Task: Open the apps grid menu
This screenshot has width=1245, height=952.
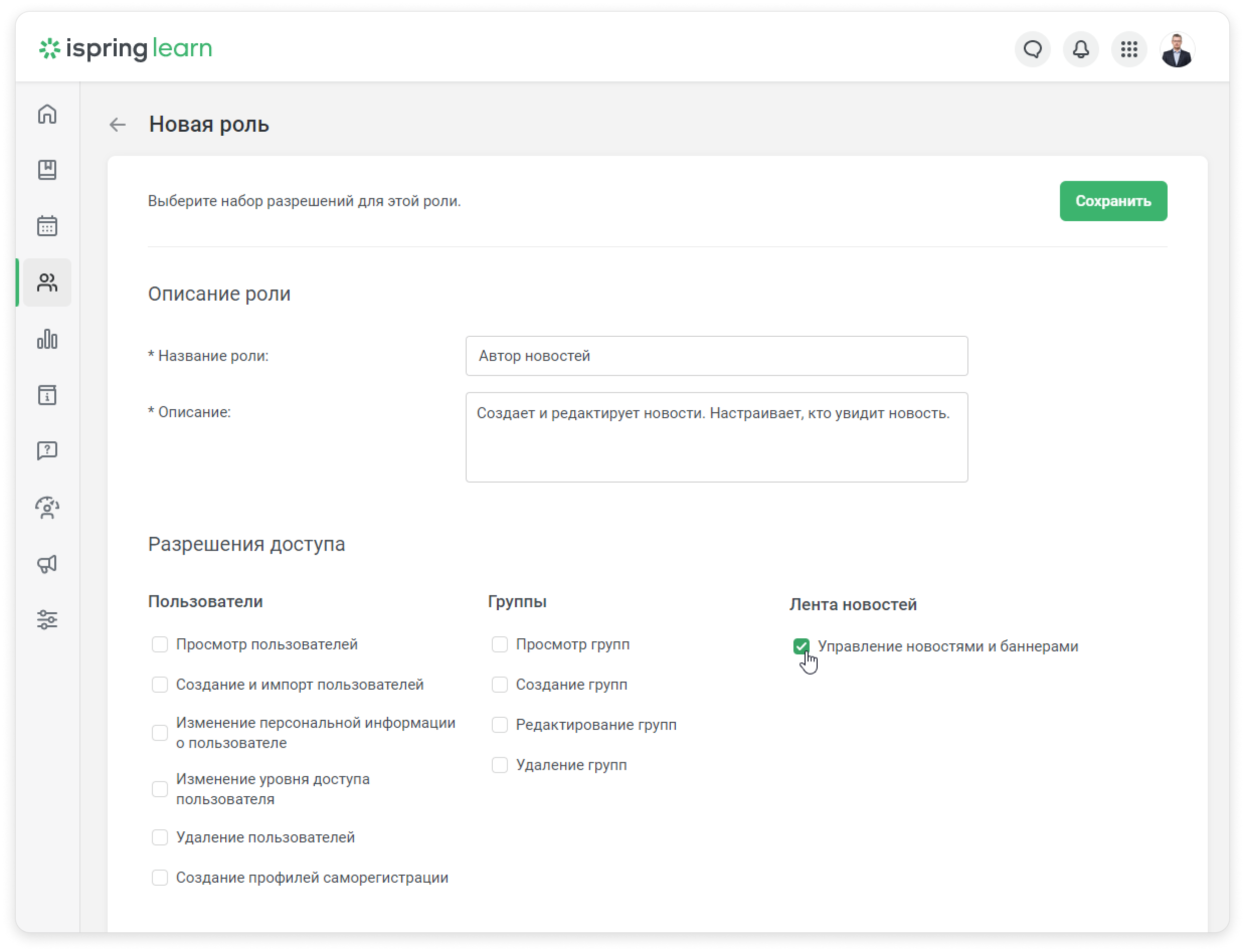Action: (x=1129, y=49)
